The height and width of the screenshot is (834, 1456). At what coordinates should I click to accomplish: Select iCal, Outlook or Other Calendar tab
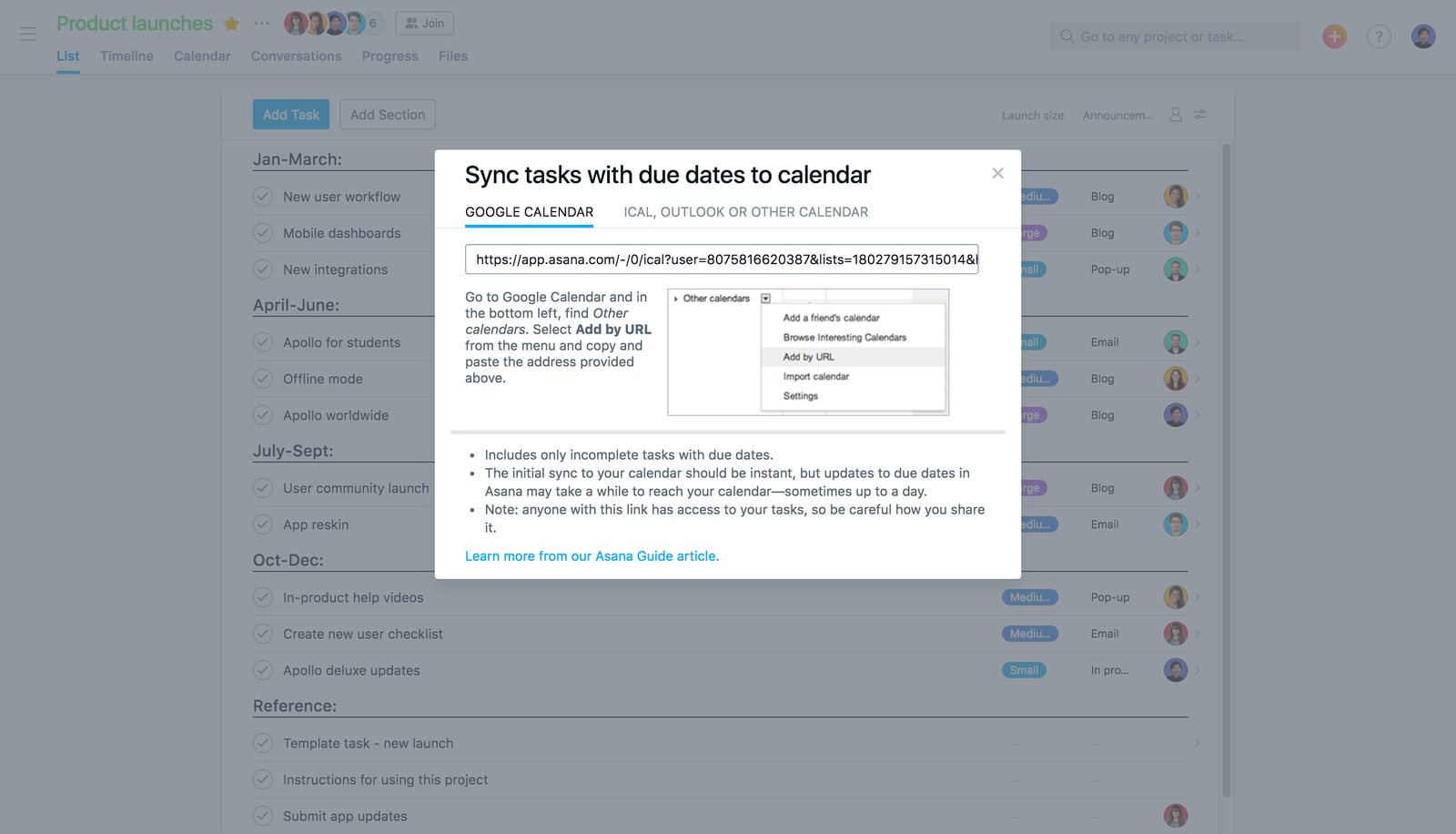coord(745,212)
